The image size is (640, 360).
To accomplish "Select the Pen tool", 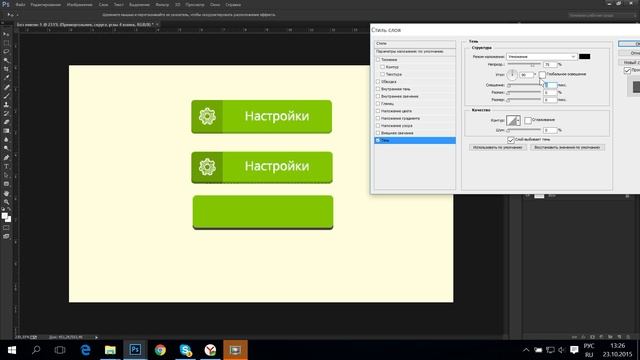I will click(x=6, y=158).
